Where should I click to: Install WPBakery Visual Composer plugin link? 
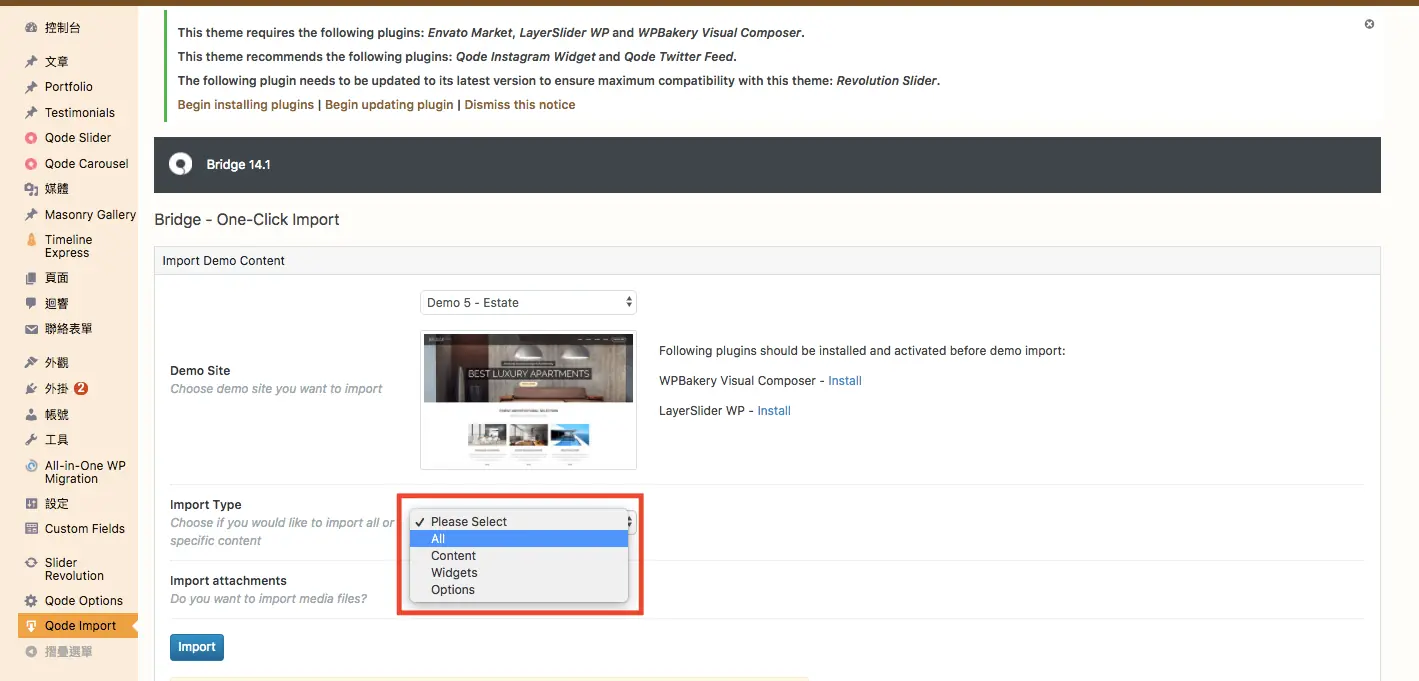pyautogui.click(x=845, y=381)
